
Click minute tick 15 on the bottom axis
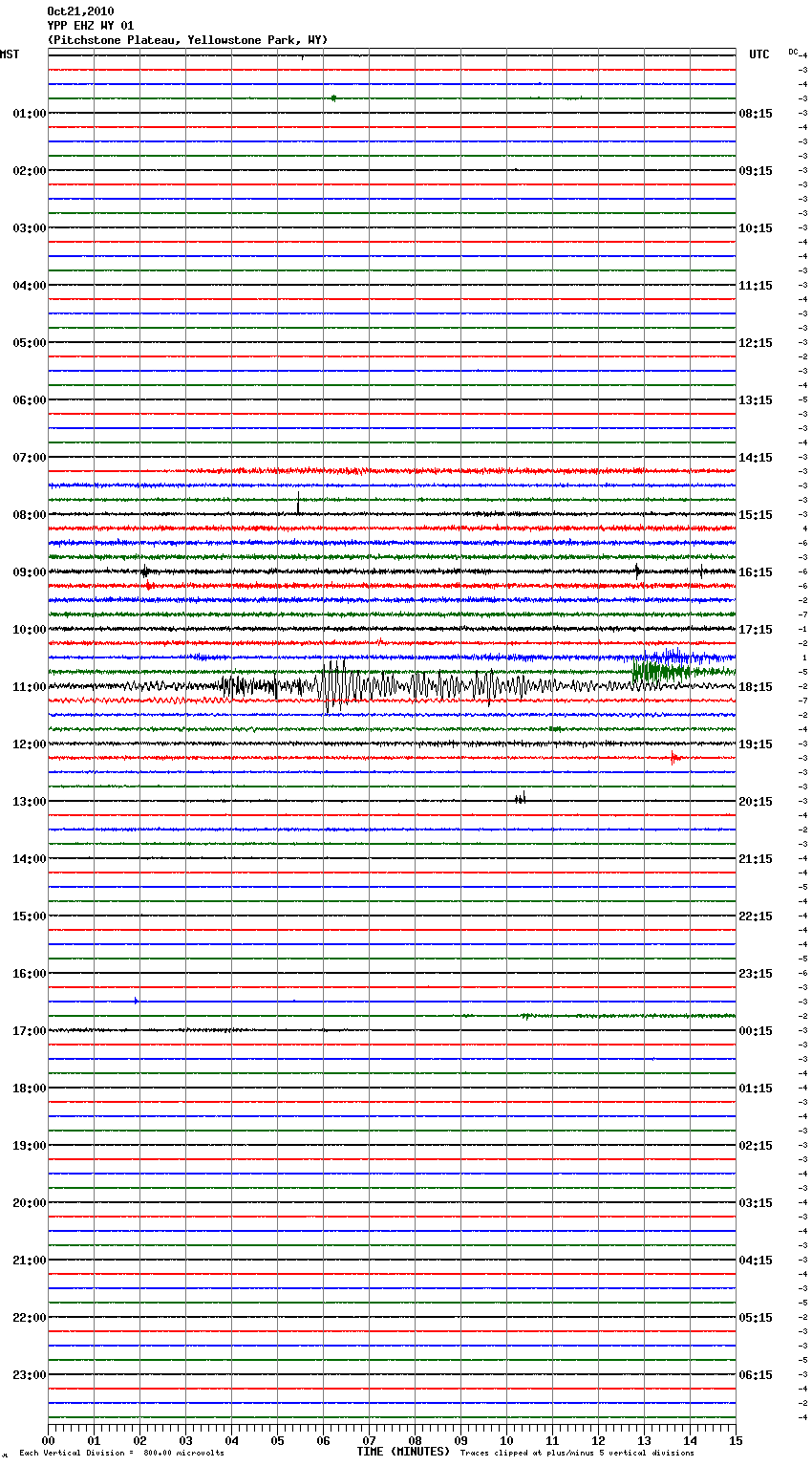click(736, 1440)
